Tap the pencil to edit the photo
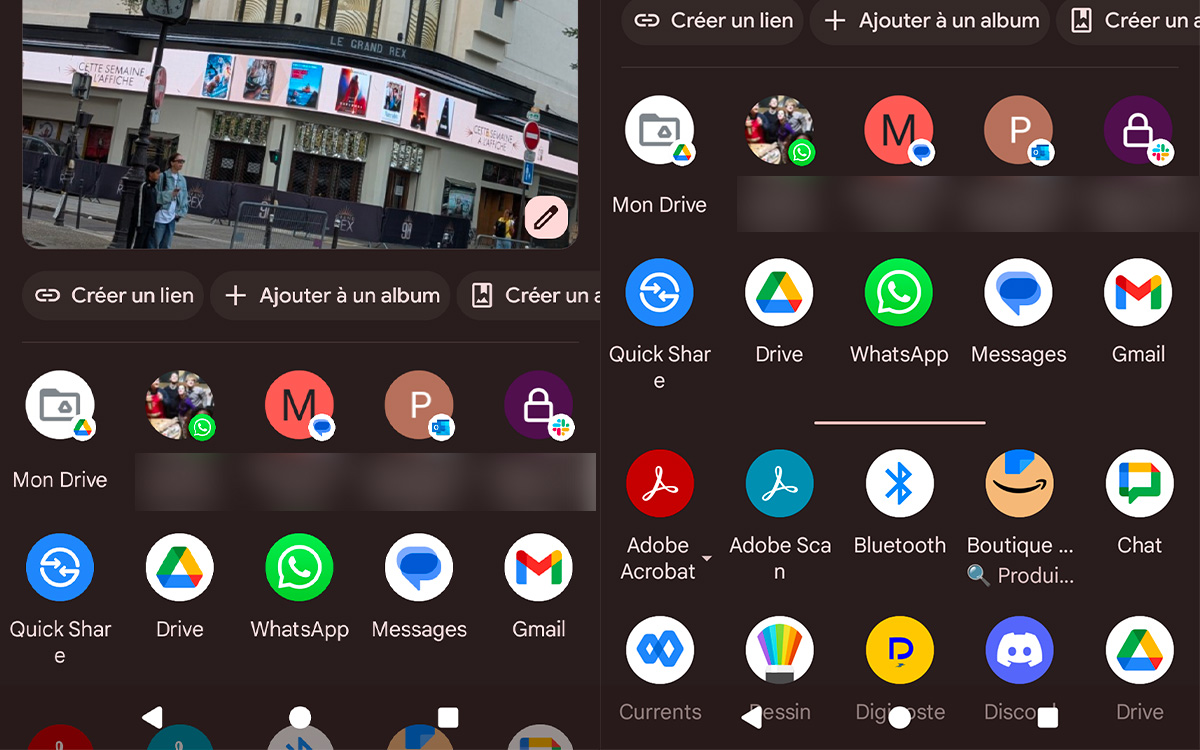 (x=546, y=218)
